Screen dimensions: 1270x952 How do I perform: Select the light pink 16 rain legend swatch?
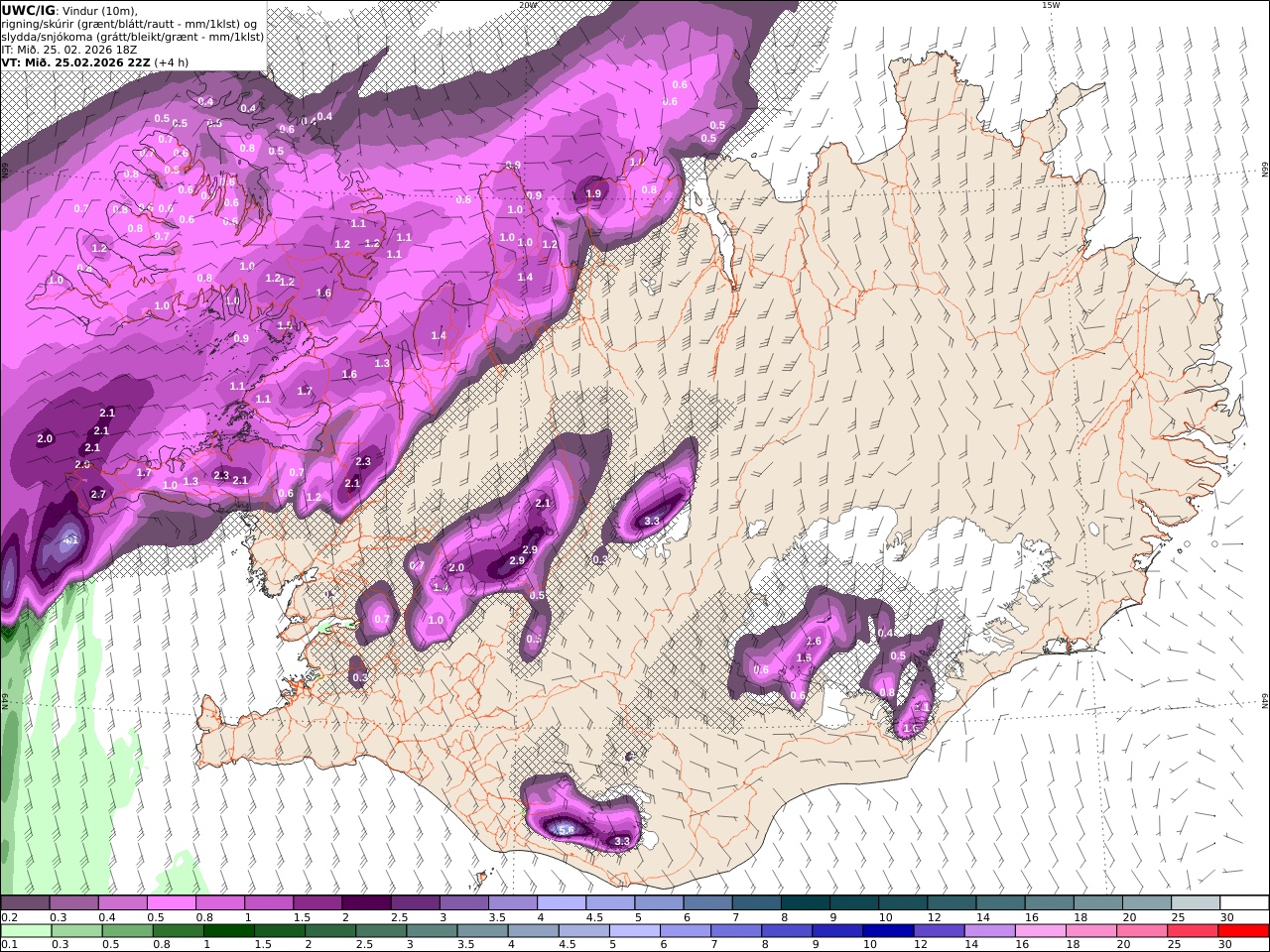click(1041, 931)
